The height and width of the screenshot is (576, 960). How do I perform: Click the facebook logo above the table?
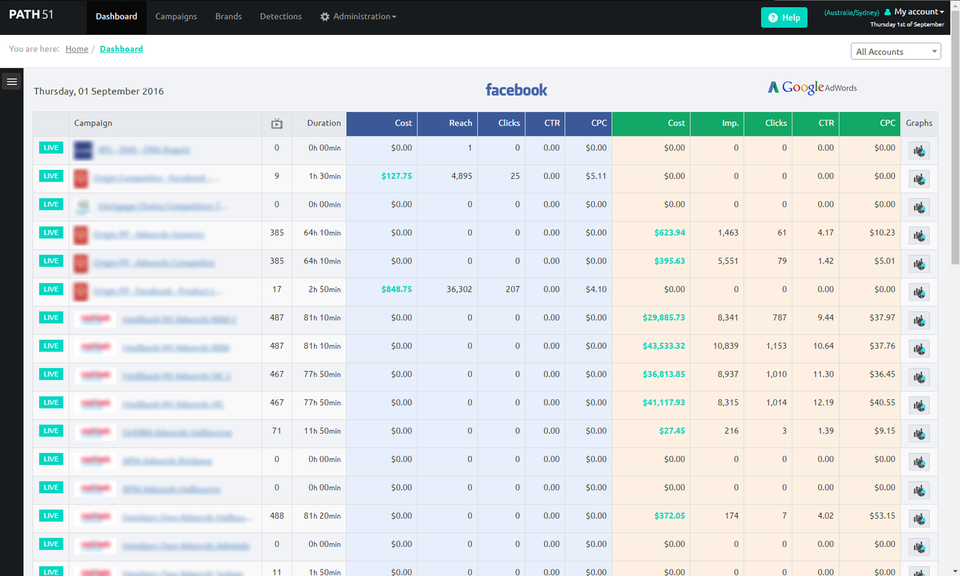point(516,89)
